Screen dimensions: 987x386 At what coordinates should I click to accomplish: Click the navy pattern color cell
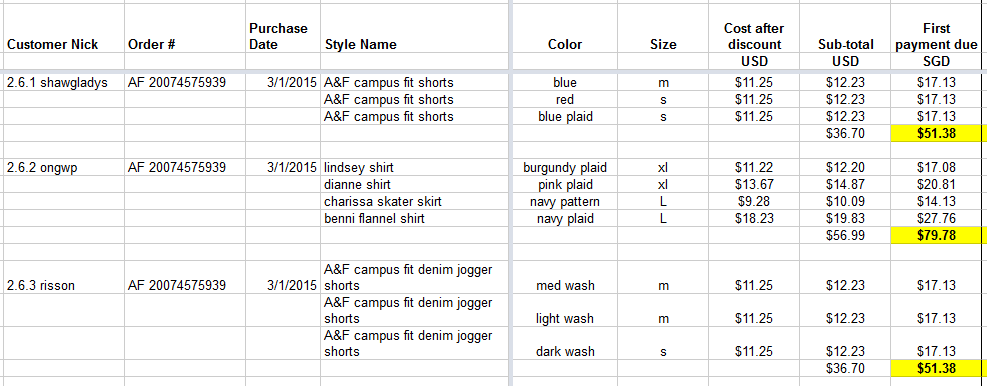click(x=565, y=202)
